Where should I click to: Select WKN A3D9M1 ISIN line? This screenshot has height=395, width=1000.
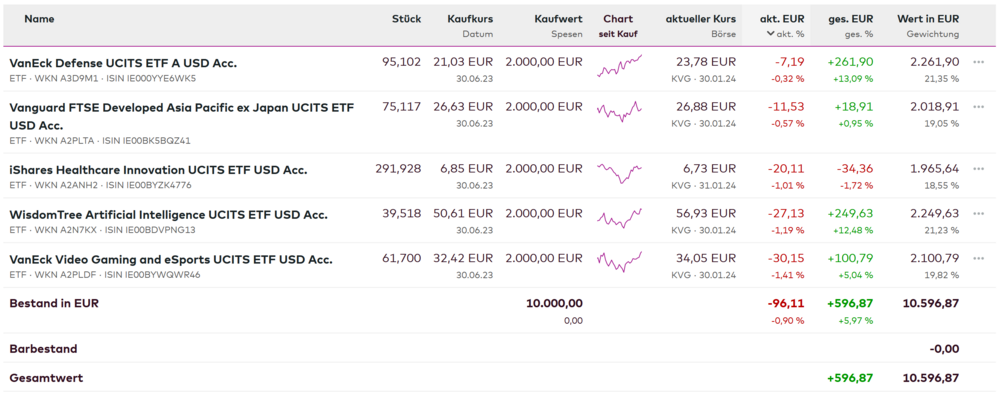103,78
